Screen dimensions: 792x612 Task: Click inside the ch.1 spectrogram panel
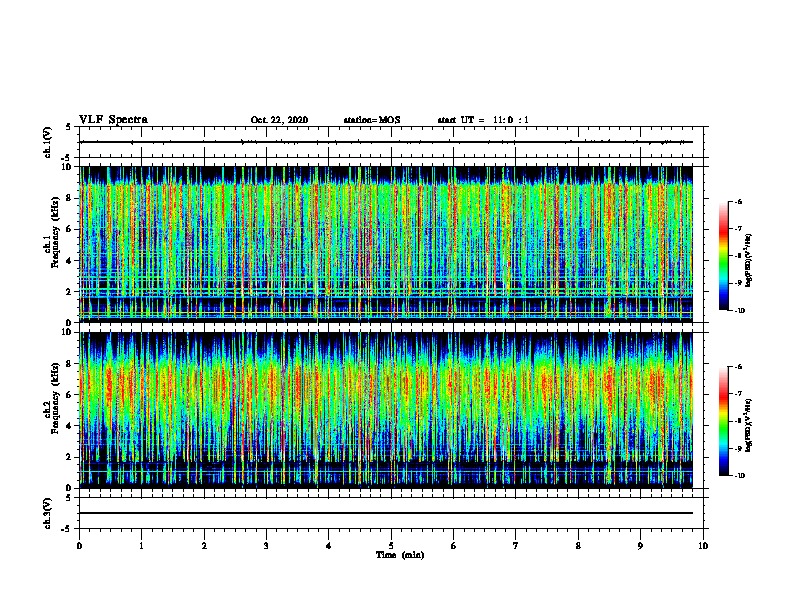click(x=386, y=244)
